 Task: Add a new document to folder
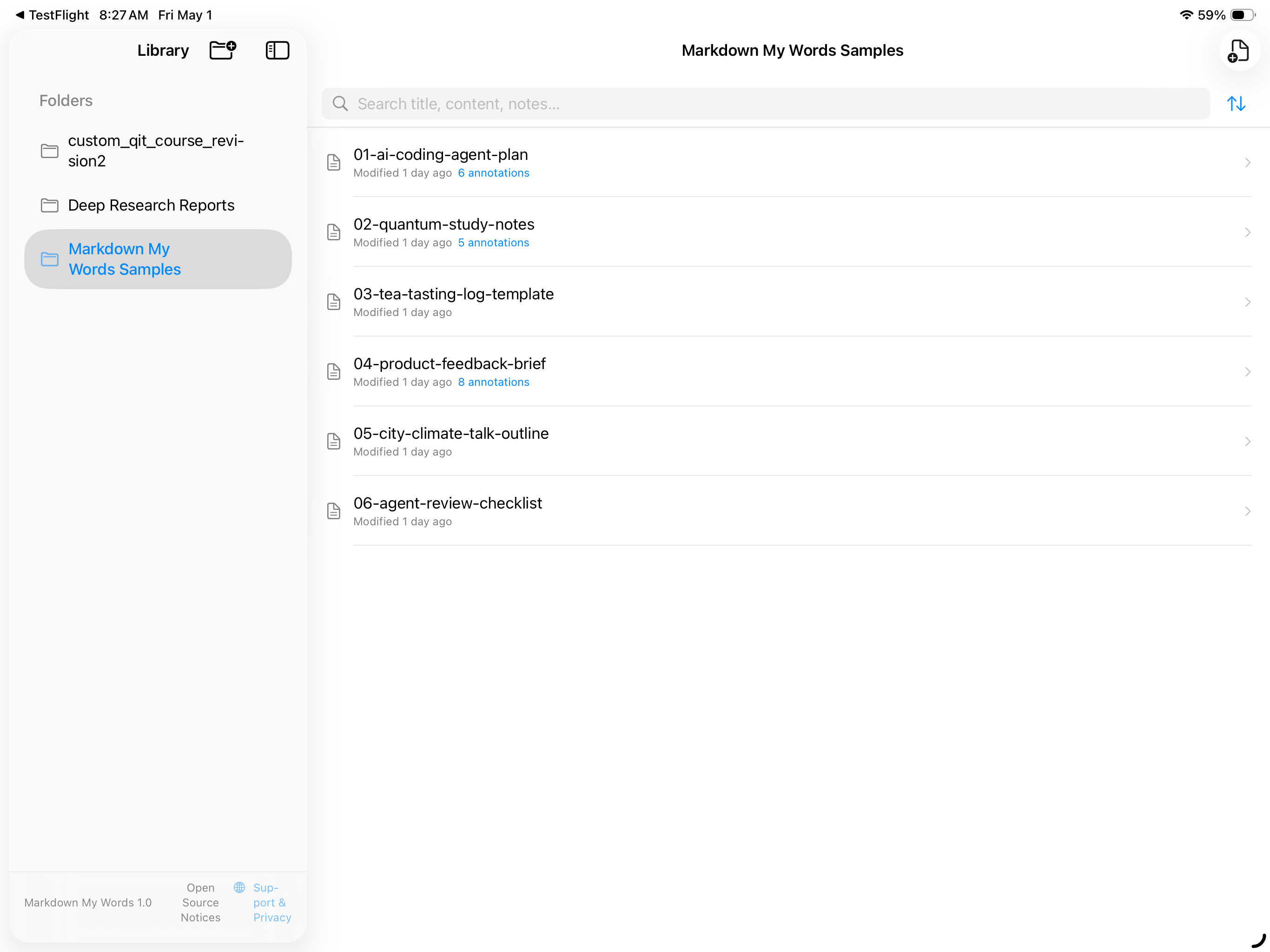point(1239,51)
